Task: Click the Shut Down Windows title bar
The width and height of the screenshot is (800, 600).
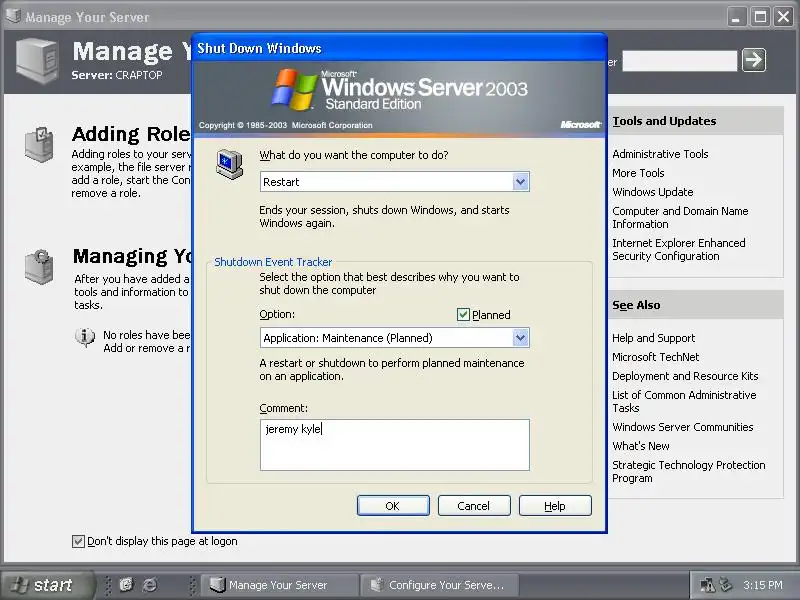Action: (399, 48)
